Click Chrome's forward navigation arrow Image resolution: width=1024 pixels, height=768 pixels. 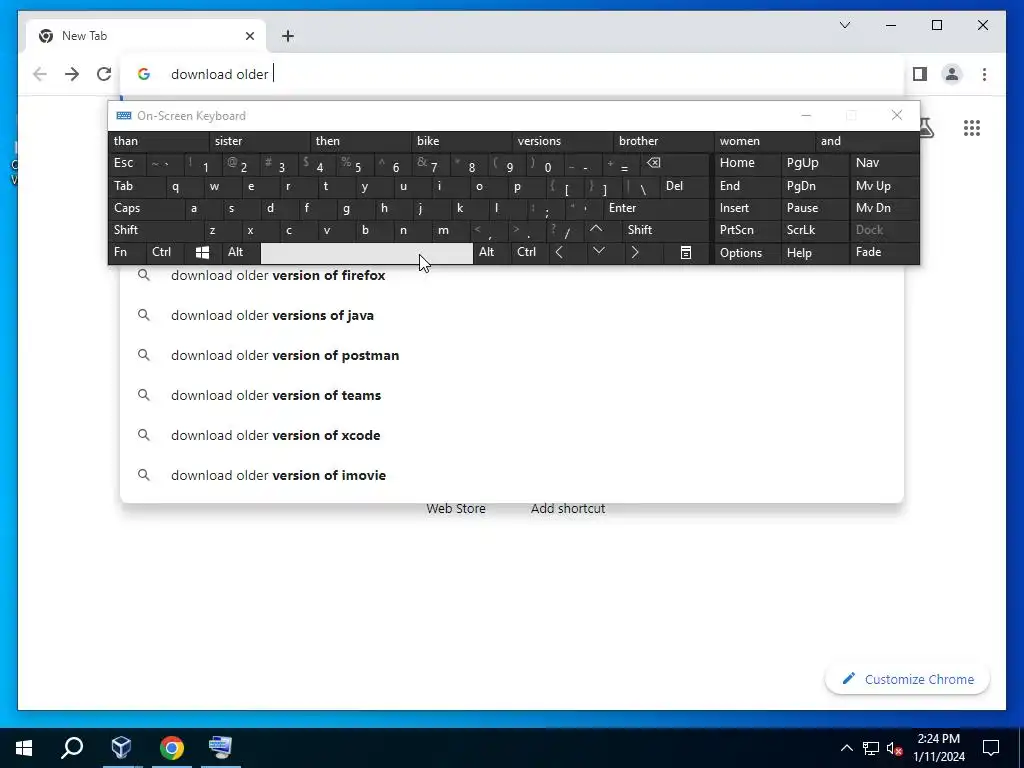(72, 74)
